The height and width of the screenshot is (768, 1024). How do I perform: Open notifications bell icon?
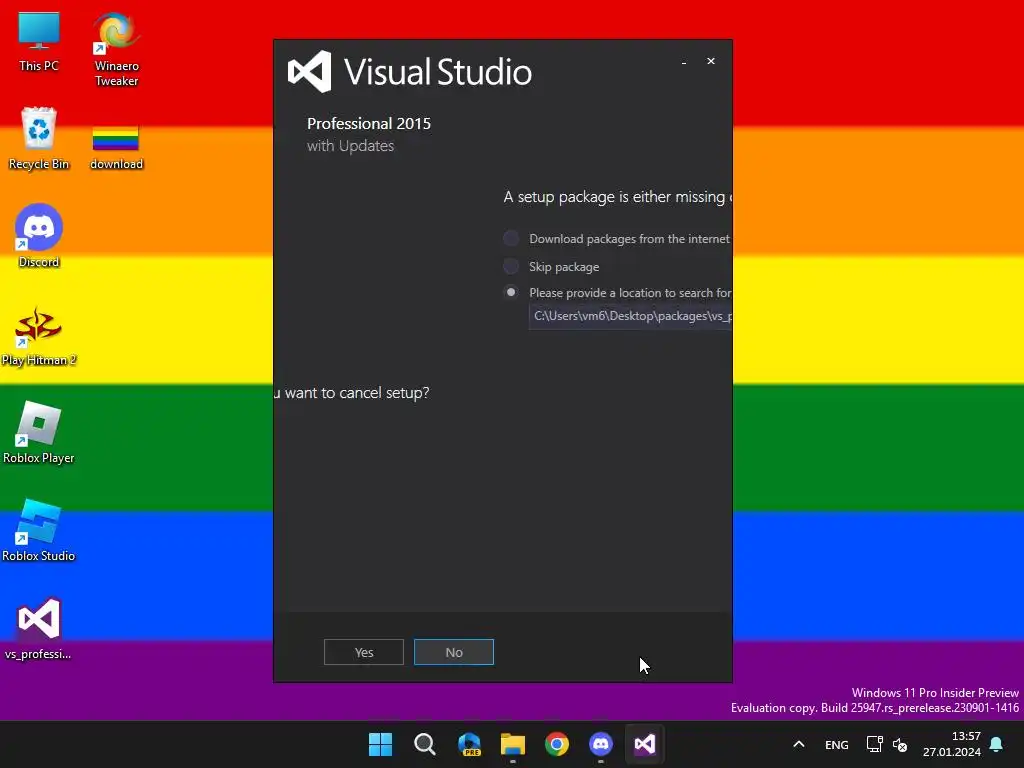coord(996,744)
